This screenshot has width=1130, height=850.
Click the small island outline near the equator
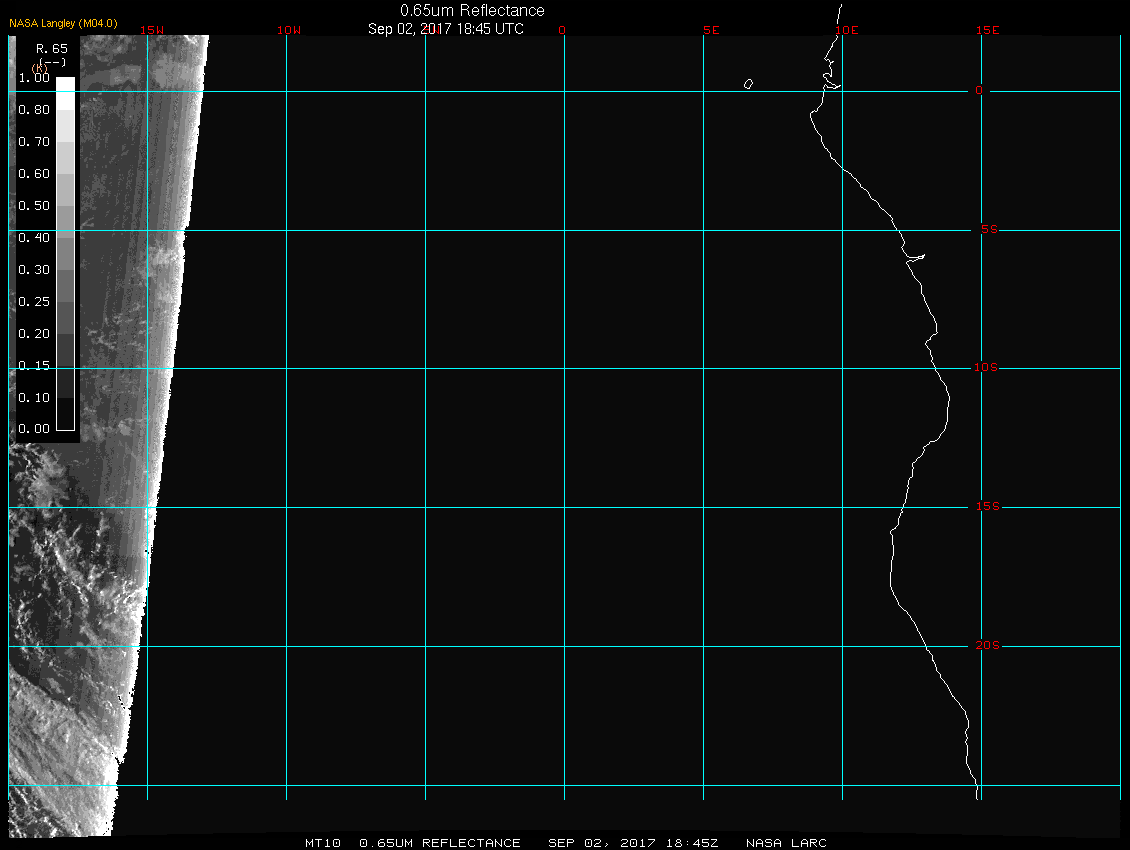pyautogui.click(x=748, y=84)
